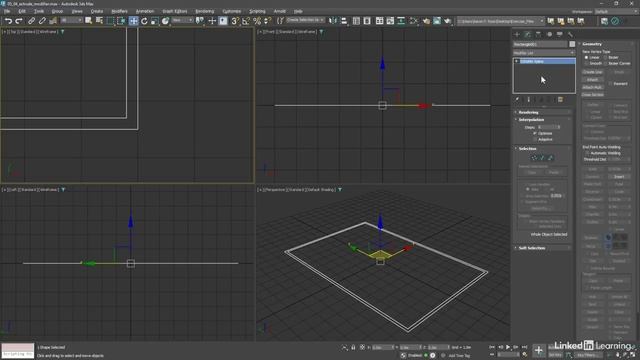Toggle the Reorient checkbox
The width and height of the screenshot is (640, 360).
coord(611,84)
